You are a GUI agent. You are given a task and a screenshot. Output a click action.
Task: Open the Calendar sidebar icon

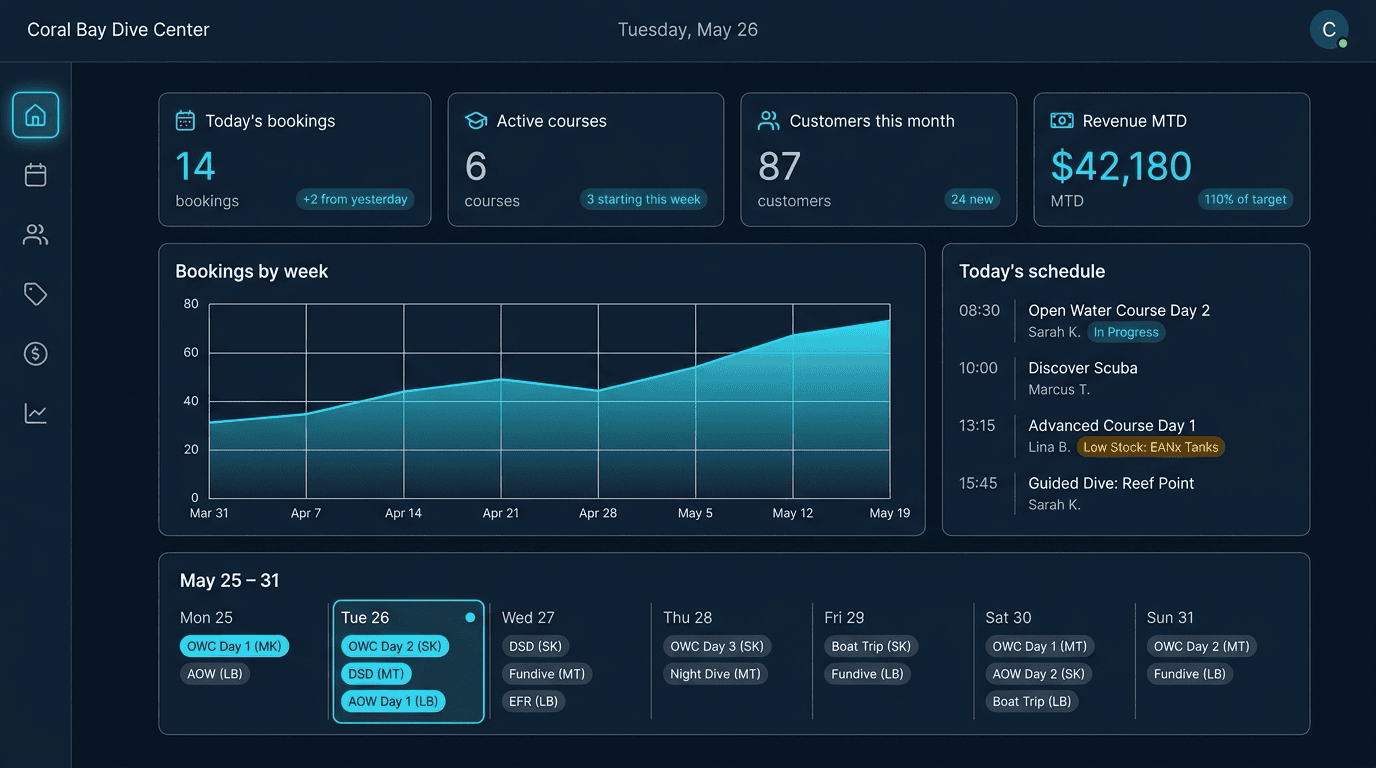pyautogui.click(x=35, y=175)
